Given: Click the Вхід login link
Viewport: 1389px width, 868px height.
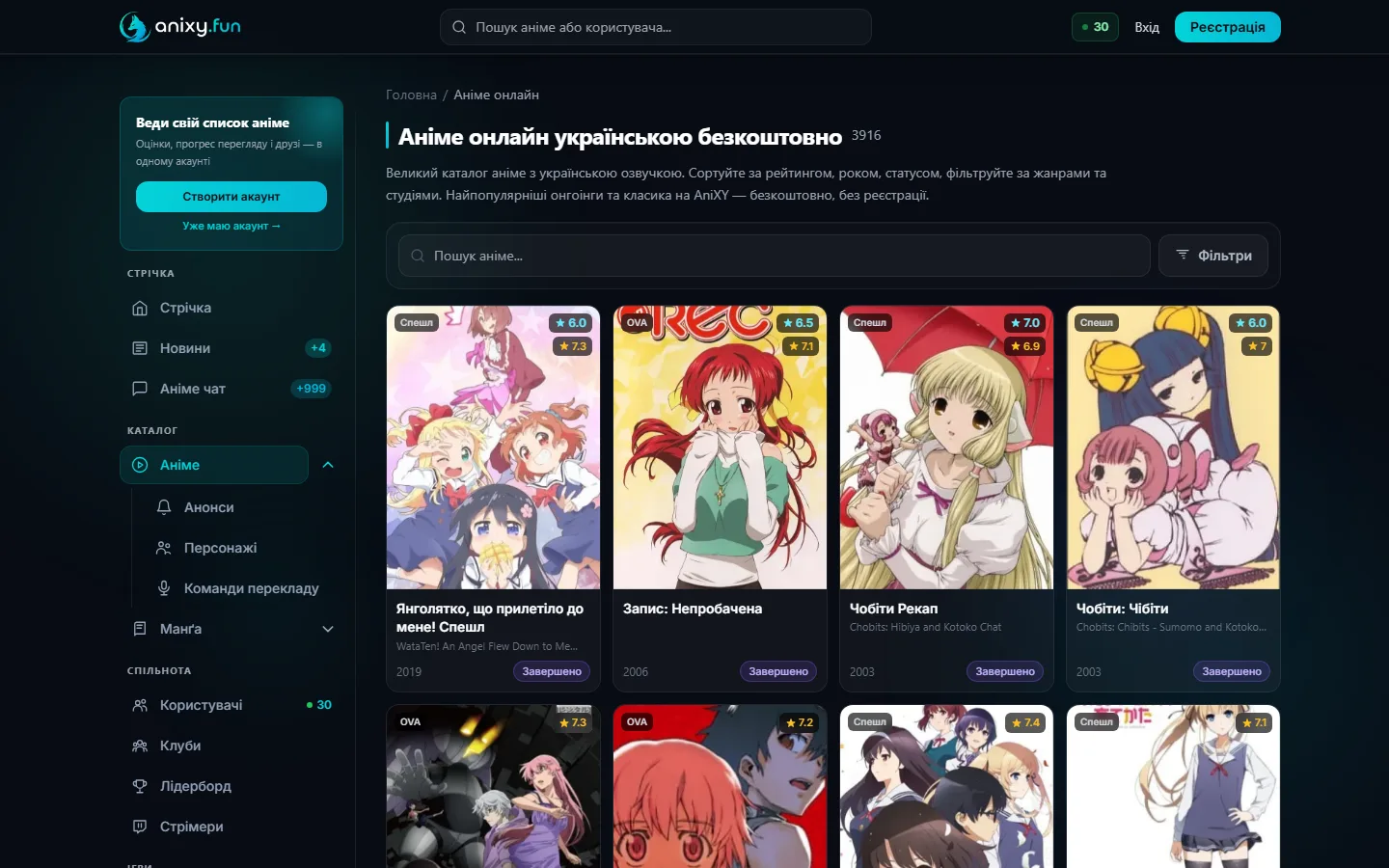Looking at the screenshot, I should click(x=1147, y=27).
